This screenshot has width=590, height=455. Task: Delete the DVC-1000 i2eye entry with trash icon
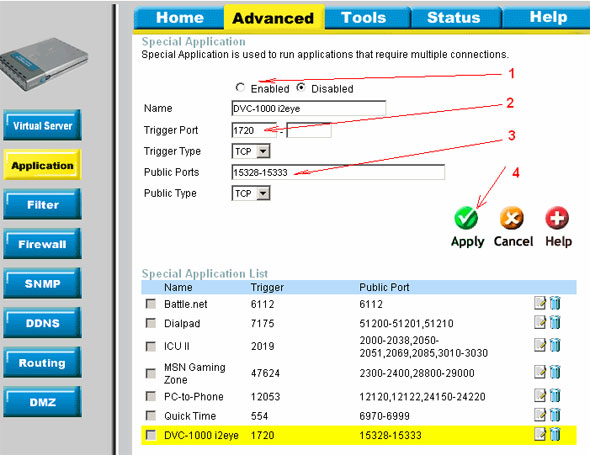click(x=555, y=434)
